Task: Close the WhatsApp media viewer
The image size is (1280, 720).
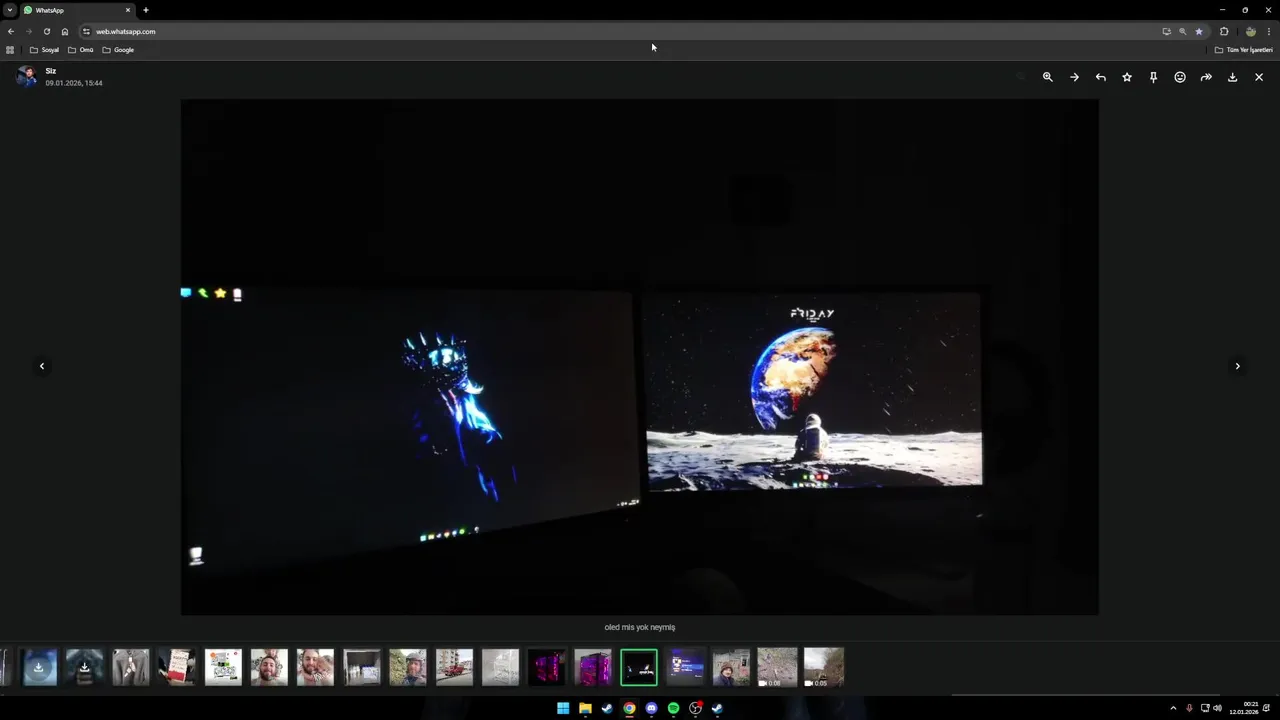Action: (x=1259, y=77)
